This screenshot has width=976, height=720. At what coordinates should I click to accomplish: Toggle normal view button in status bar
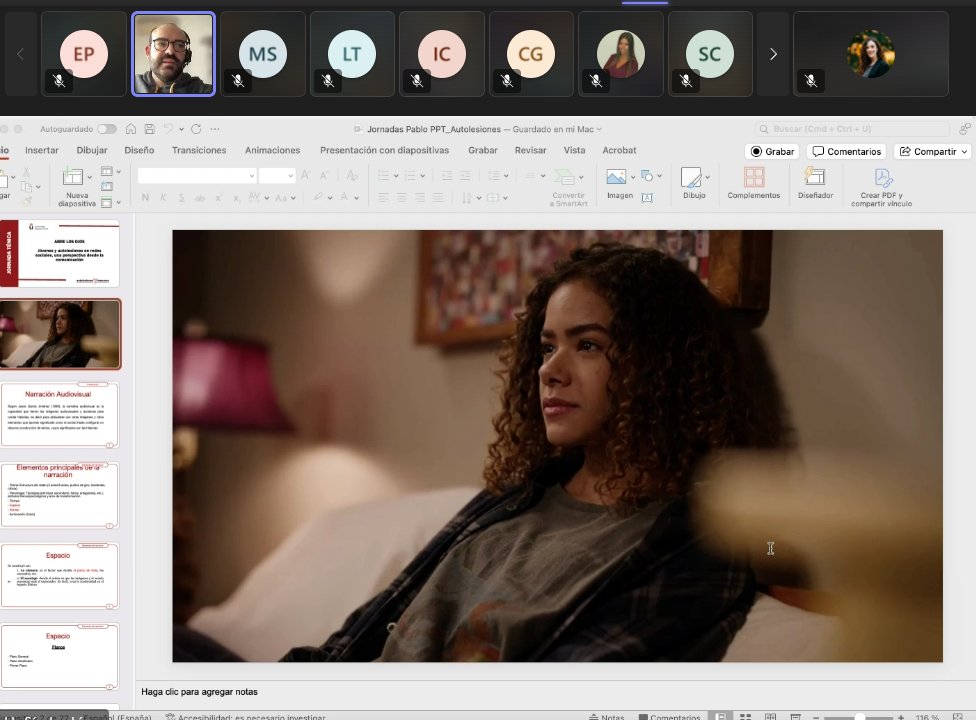click(x=721, y=716)
